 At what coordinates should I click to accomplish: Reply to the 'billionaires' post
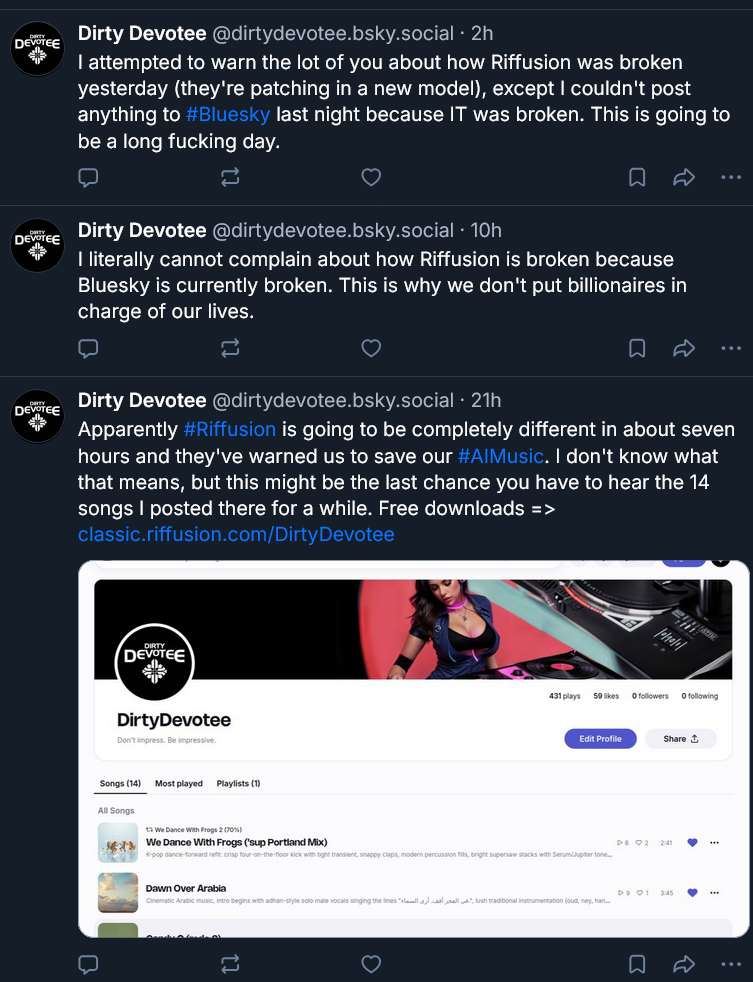pos(88,349)
